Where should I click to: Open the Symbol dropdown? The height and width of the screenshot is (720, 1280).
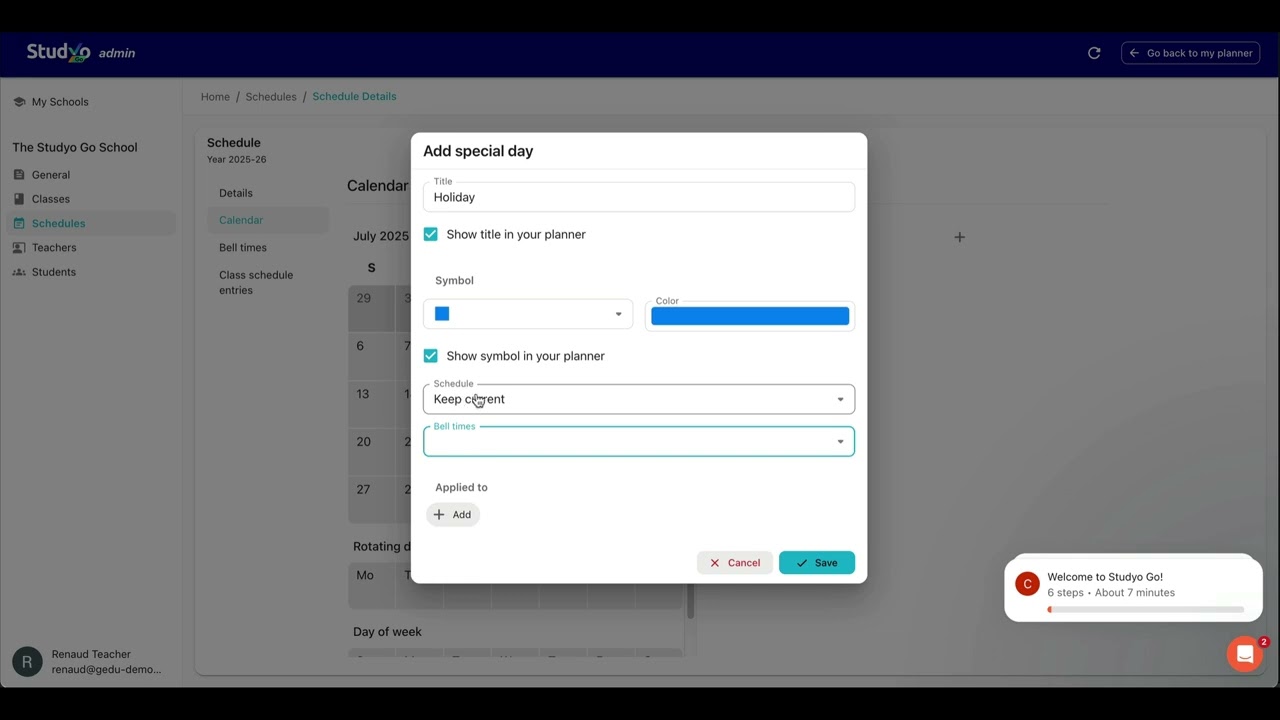528,314
